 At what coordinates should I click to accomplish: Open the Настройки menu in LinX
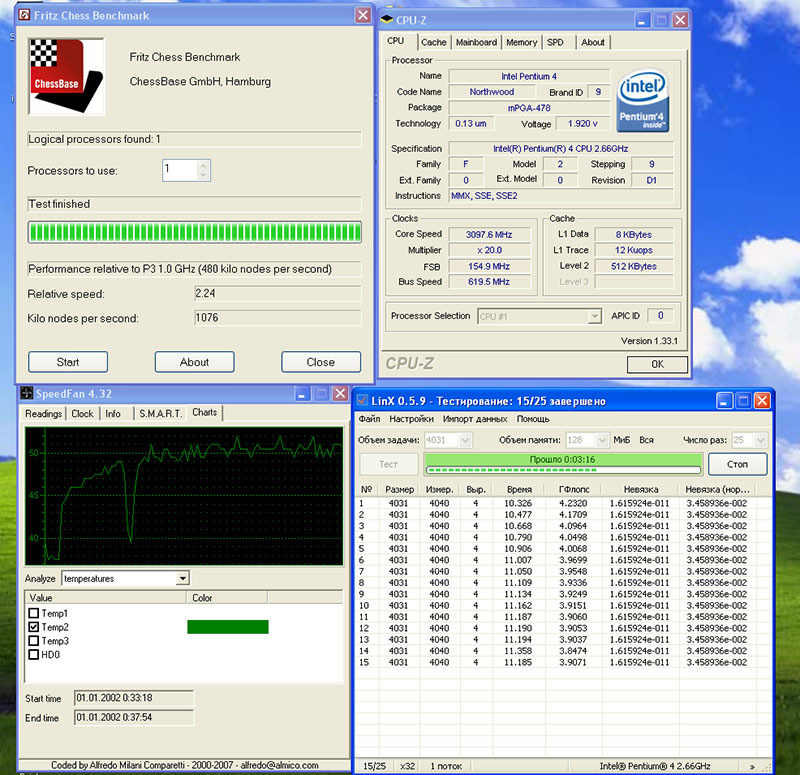(x=411, y=419)
